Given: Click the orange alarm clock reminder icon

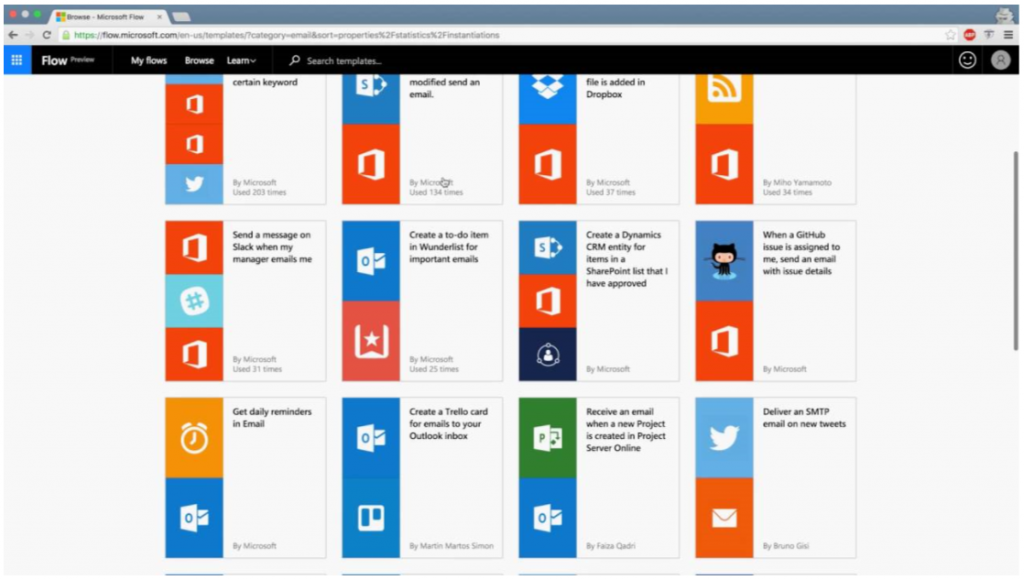Looking at the screenshot, I should (194, 438).
